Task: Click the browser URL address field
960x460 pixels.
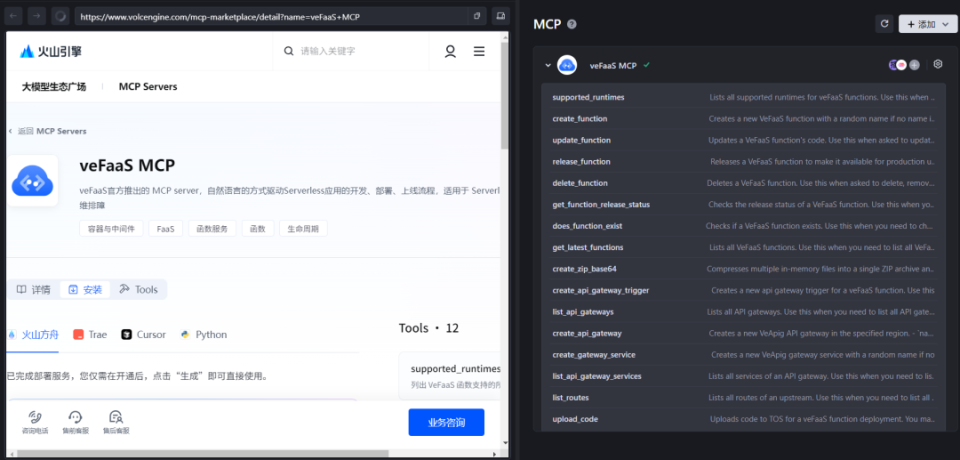Action: click(x=272, y=17)
